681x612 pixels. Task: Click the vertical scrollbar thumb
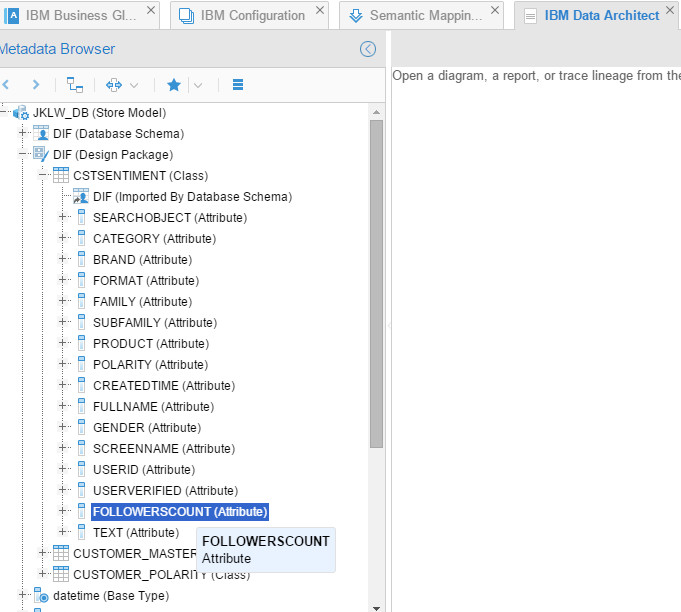[377, 284]
